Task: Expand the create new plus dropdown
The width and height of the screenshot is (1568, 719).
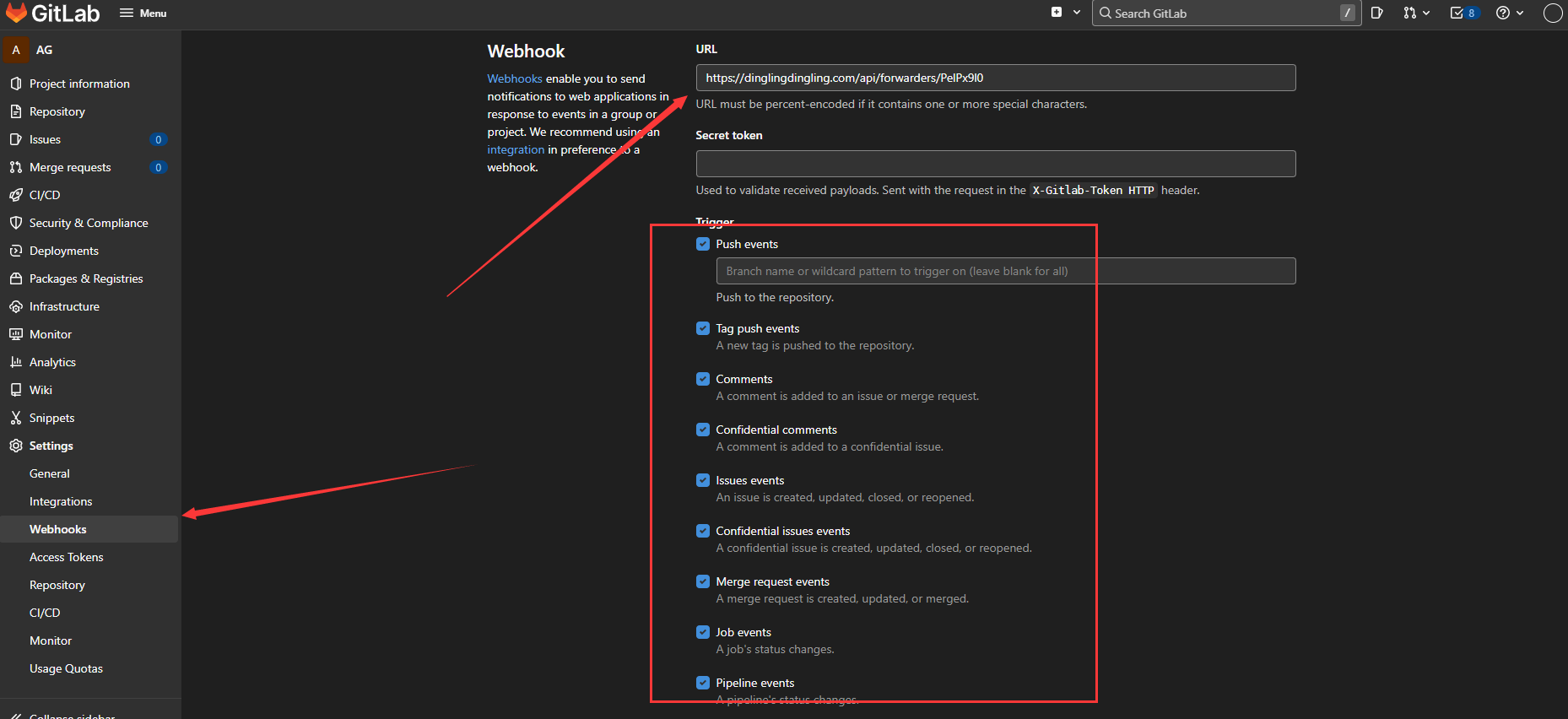Action: click(1066, 13)
